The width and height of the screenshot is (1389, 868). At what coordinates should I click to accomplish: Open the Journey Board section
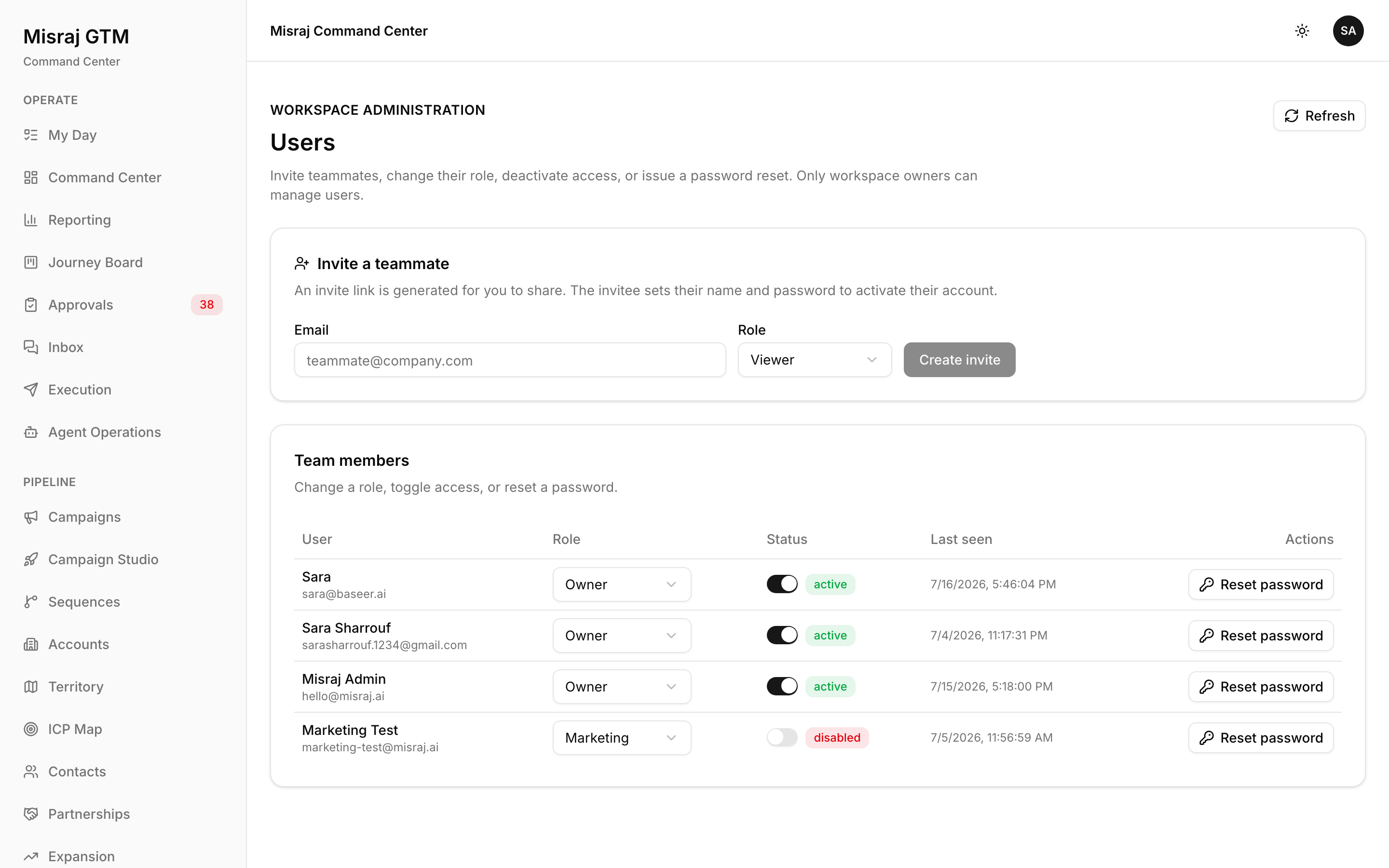click(x=123, y=262)
